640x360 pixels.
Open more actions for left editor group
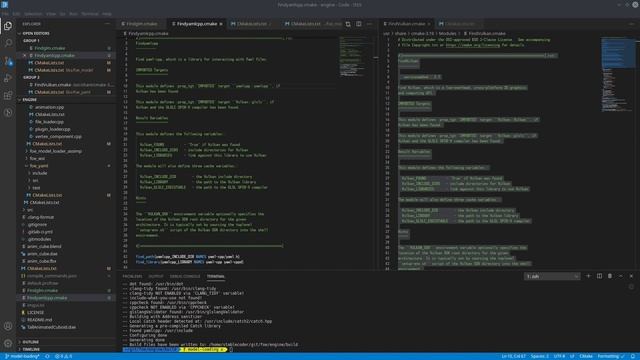coord(369,24)
